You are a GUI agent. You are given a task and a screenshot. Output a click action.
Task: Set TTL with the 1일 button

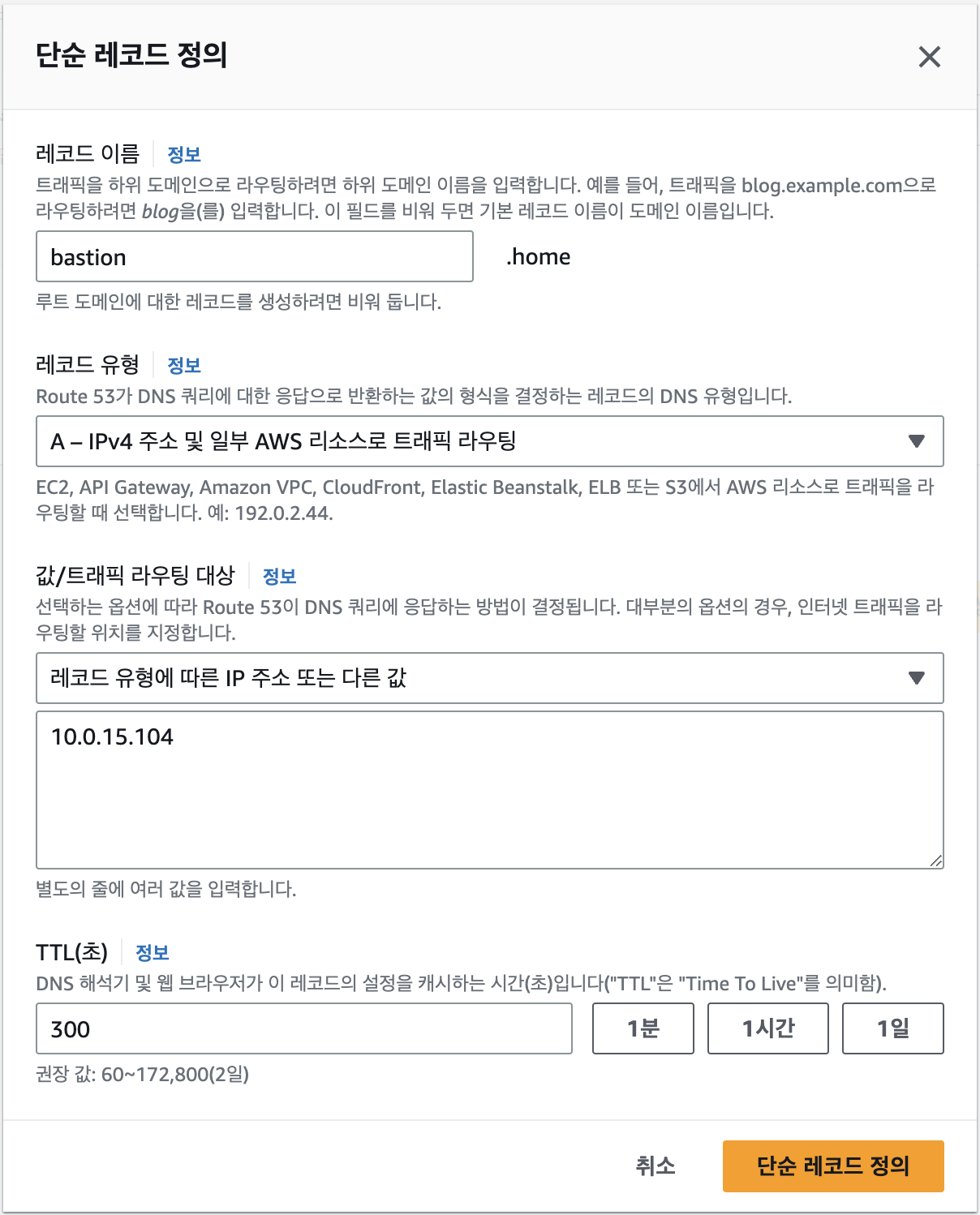[892, 1028]
